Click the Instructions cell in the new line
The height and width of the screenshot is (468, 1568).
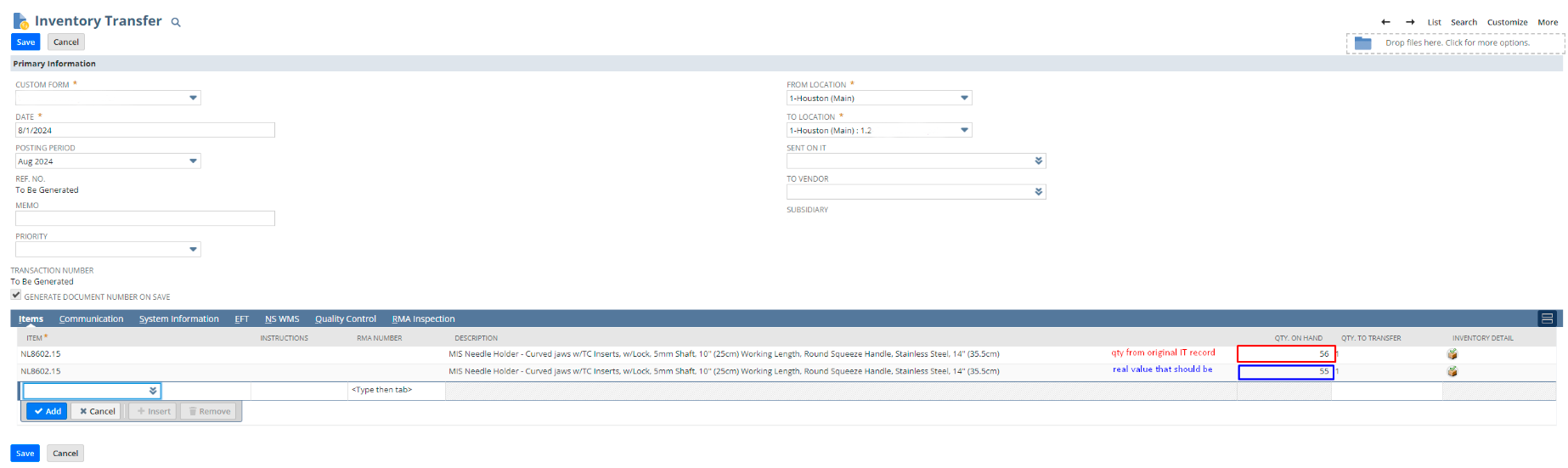(299, 390)
